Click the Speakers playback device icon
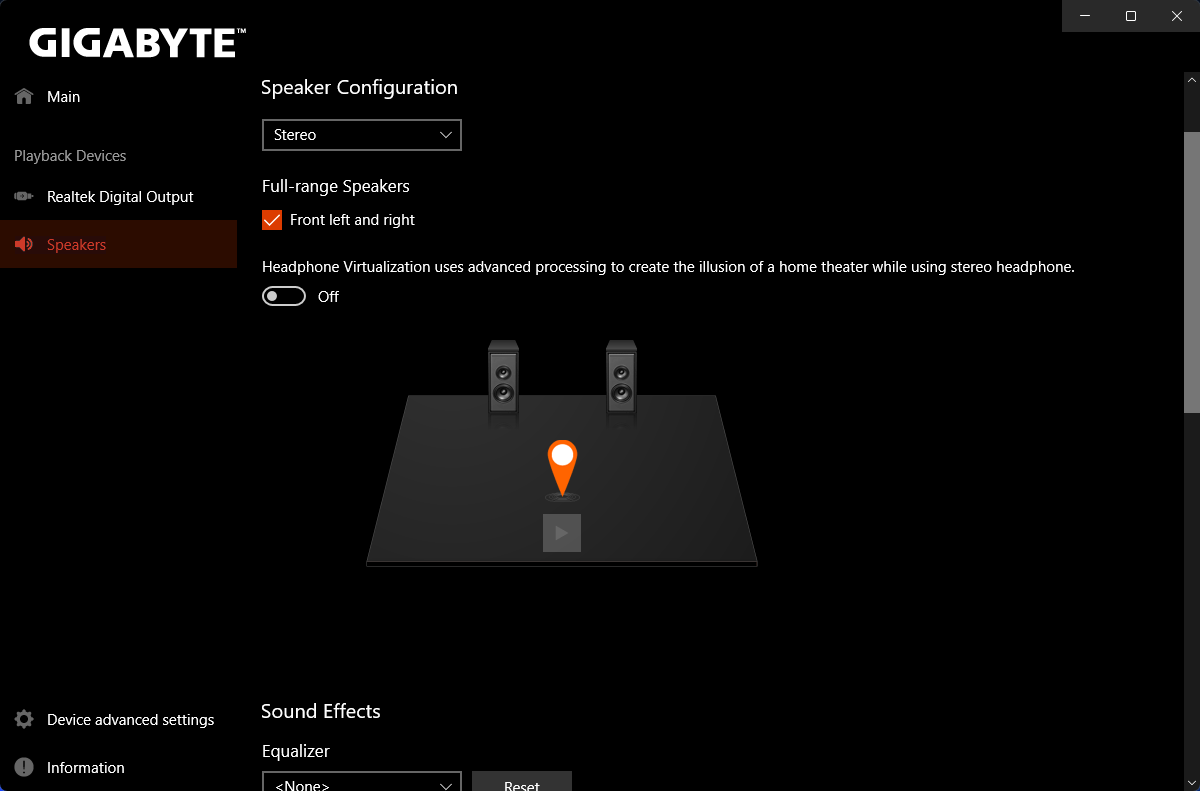The width and height of the screenshot is (1200, 791). tap(23, 244)
